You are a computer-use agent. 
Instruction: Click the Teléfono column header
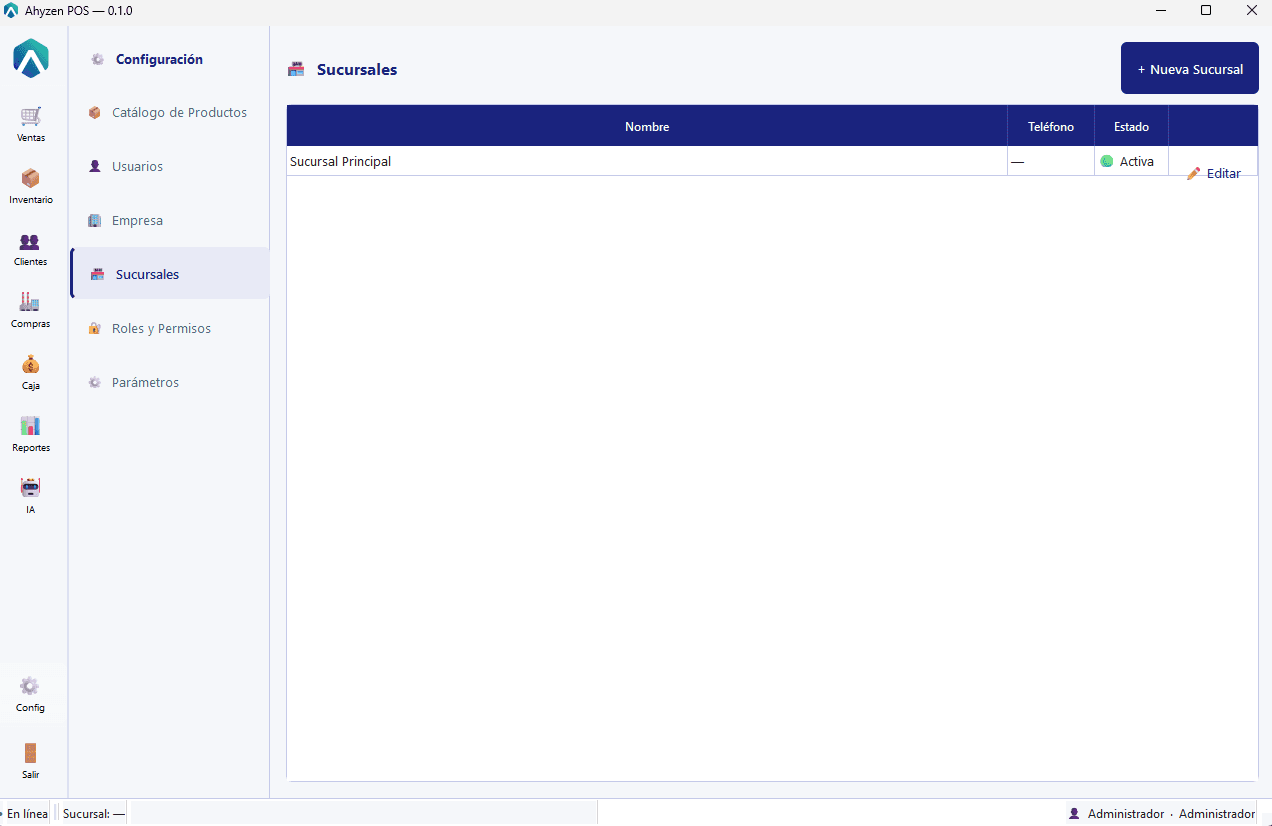pos(1051,127)
